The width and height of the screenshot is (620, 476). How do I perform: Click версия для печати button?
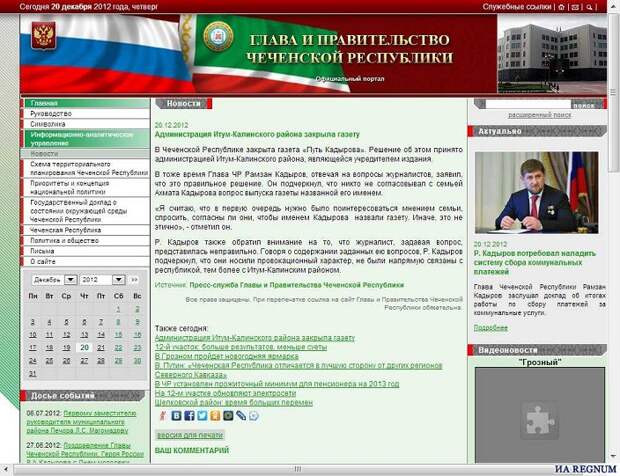click(x=190, y=435)
